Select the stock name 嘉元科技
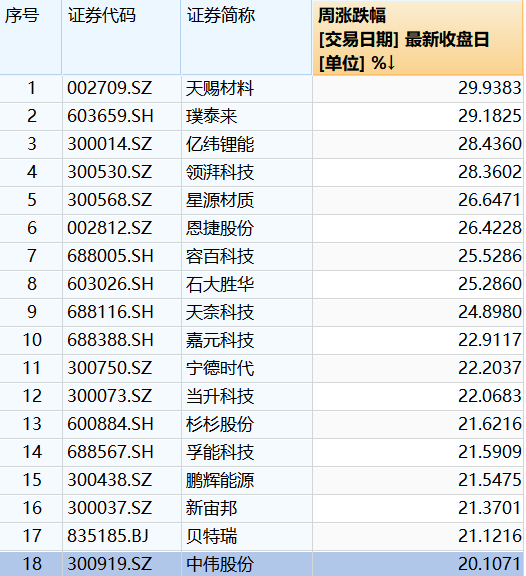Screen dimensions: 526x576 tap(220, 340)
